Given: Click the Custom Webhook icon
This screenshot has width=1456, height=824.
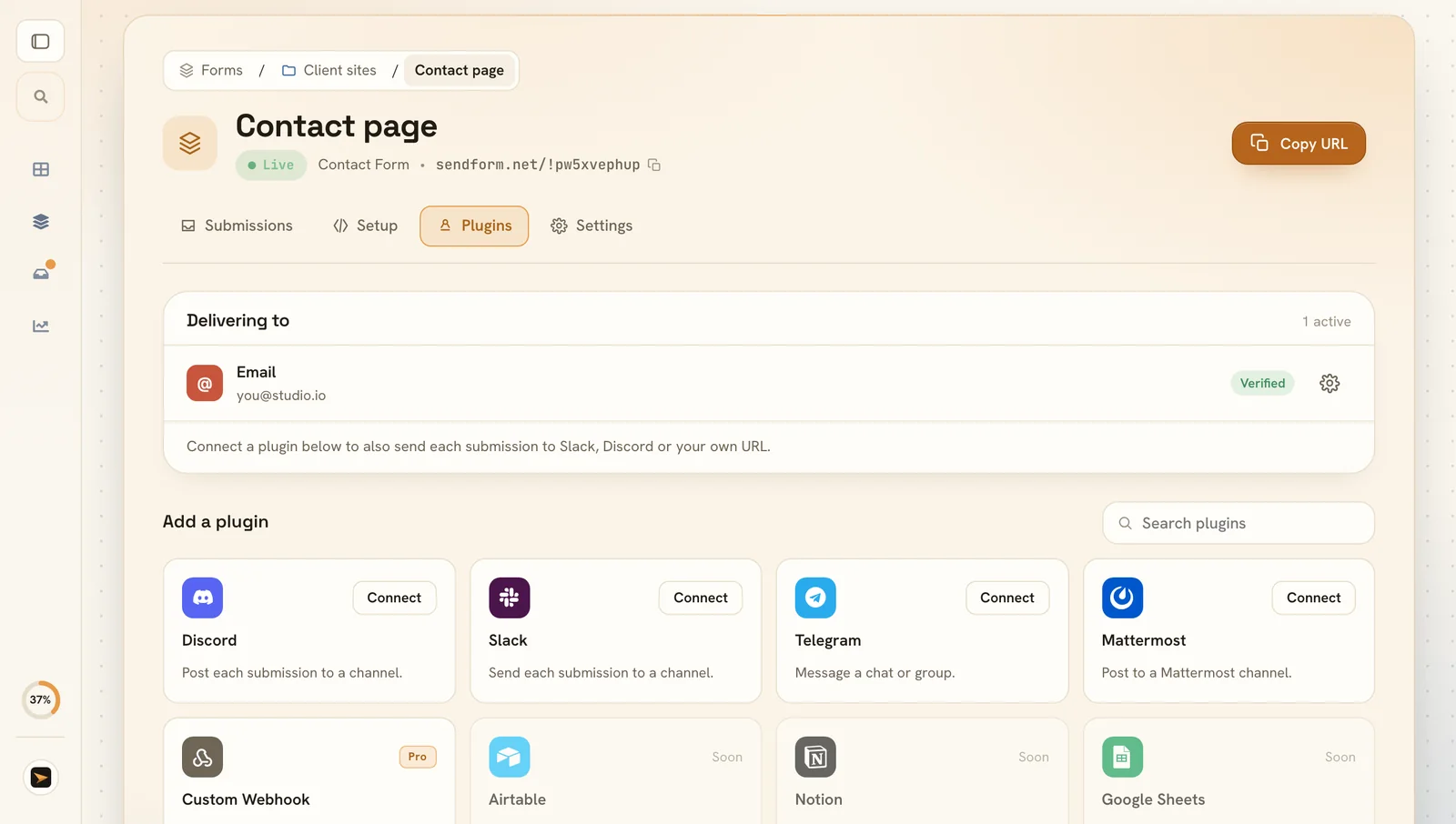Looking at the screenshot, I should coord(202,757).
